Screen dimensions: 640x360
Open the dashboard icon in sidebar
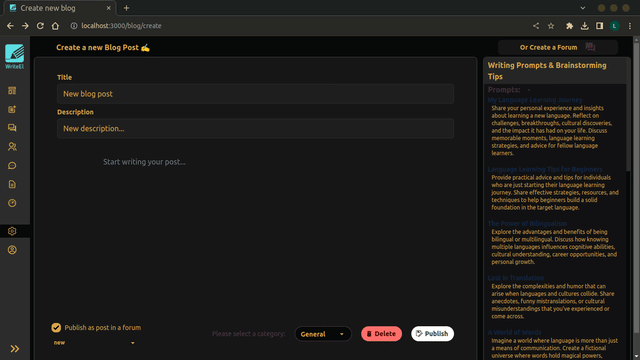[x=12, y=91]
